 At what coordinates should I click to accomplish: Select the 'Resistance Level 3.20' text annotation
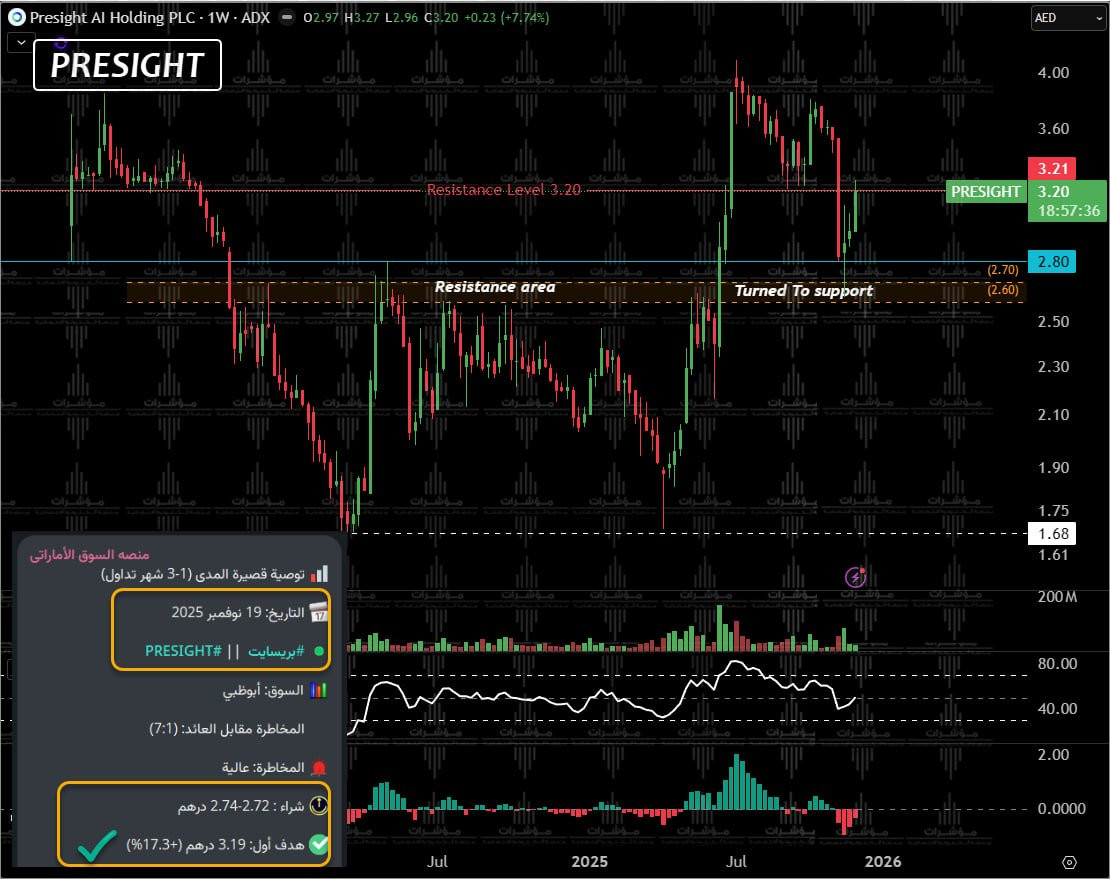pos(503,190)
